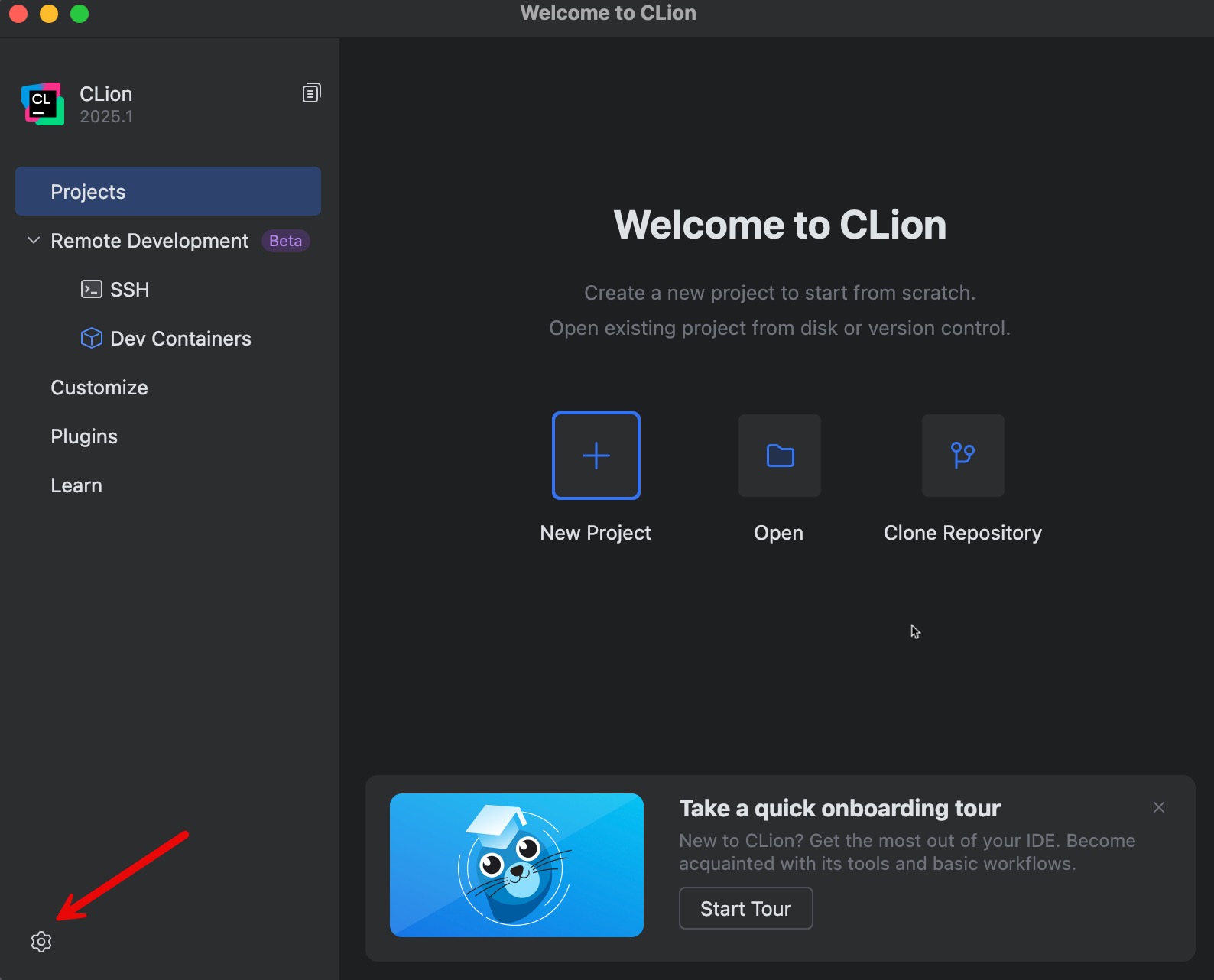The width and height of the screenshot is (1214, 980).
Task: Collapse the Remote Development section chevron
Action: [34, 241]
